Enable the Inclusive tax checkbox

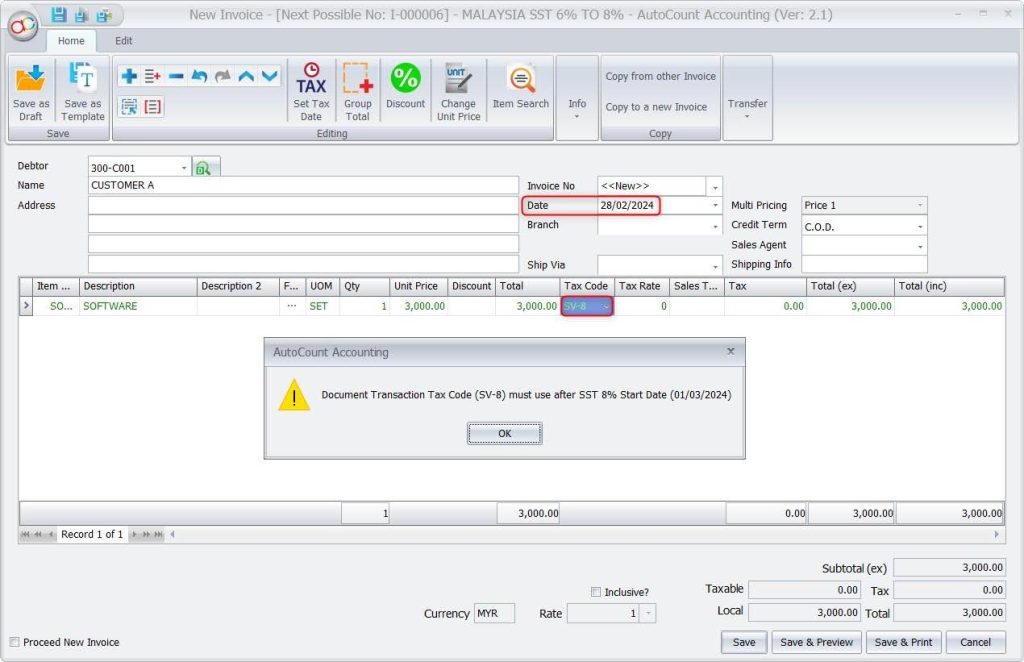point(597,591)
